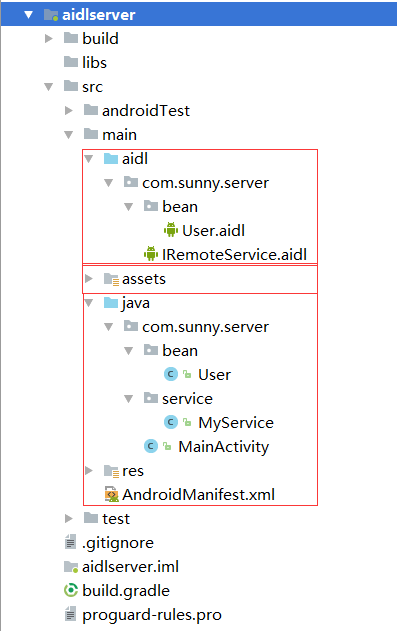Click the src folder icon
This screenshot has height=631, width=397.
coord(71,86)
